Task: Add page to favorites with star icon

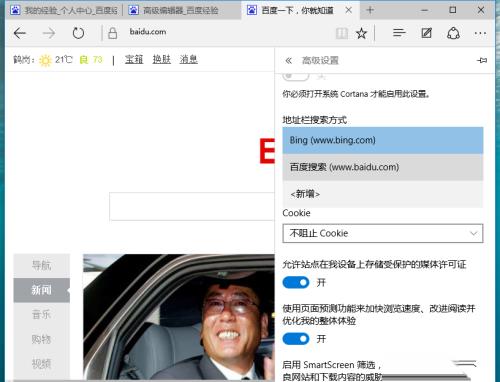Action: click(x=361, y=33)
